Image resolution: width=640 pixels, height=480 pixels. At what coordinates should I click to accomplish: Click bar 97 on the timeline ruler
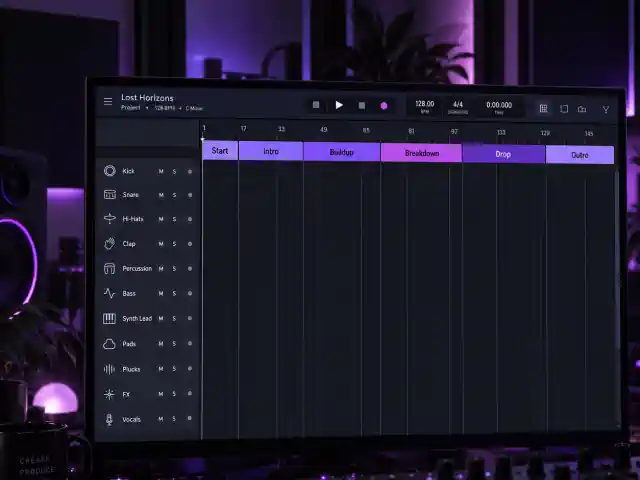pyautogui.click(x=454, y=131)
